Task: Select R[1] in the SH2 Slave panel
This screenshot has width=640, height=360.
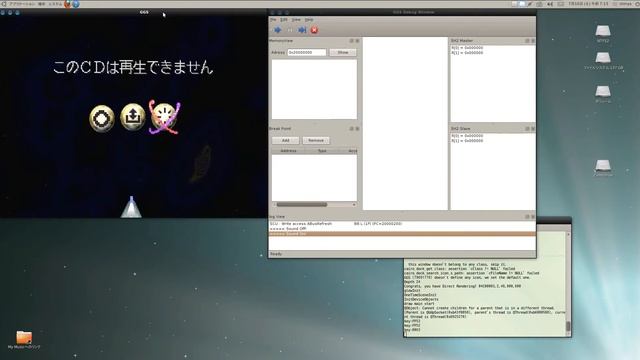Action: click(467, 141)
